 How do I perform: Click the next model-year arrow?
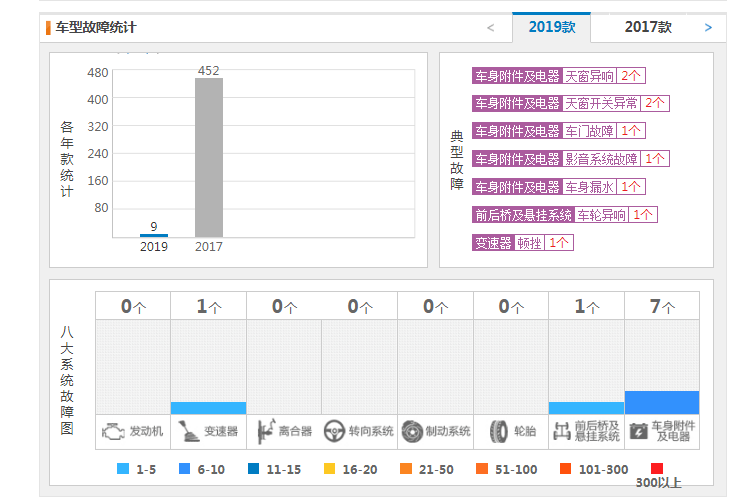[x=708, y=28]
